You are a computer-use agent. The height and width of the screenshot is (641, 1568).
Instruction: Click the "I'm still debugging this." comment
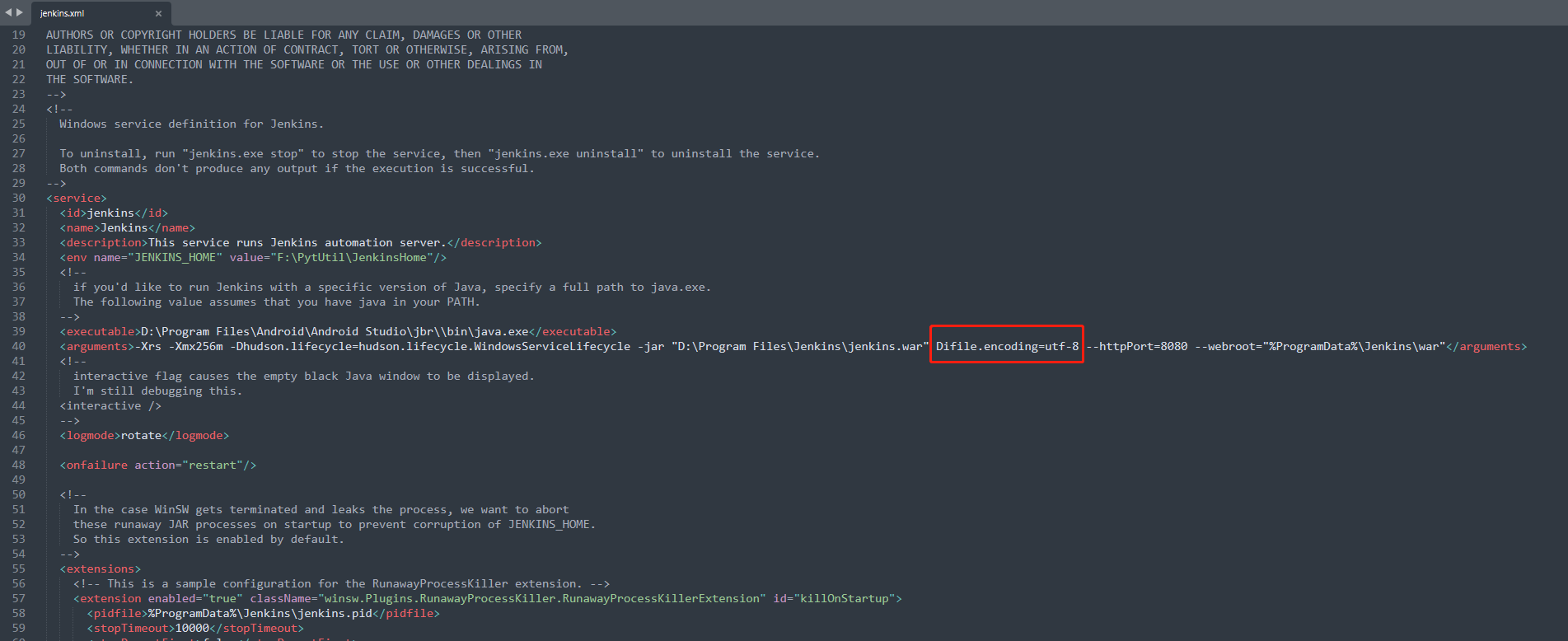click(158, 391)
